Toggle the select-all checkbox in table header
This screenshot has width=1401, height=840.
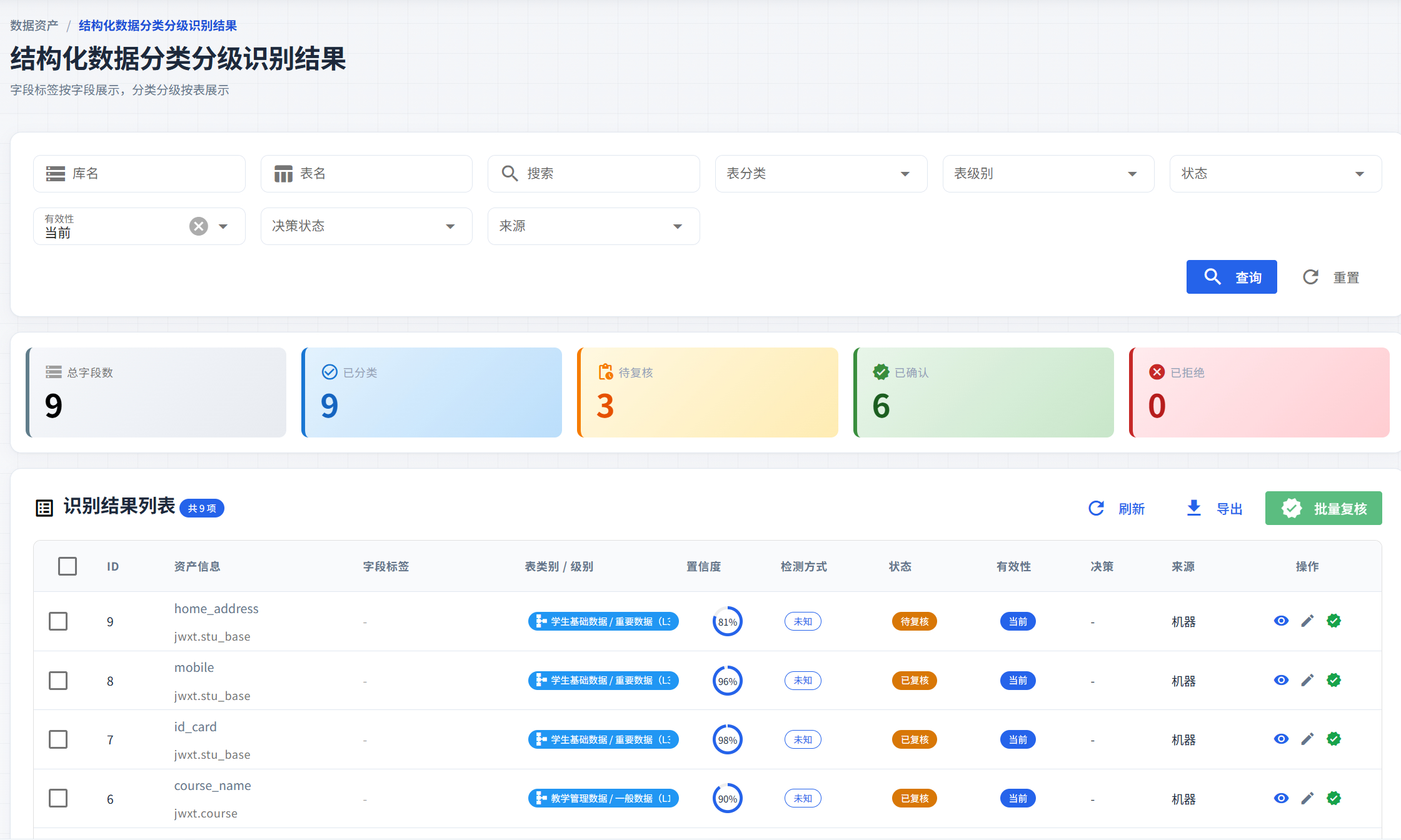point(68,566)
